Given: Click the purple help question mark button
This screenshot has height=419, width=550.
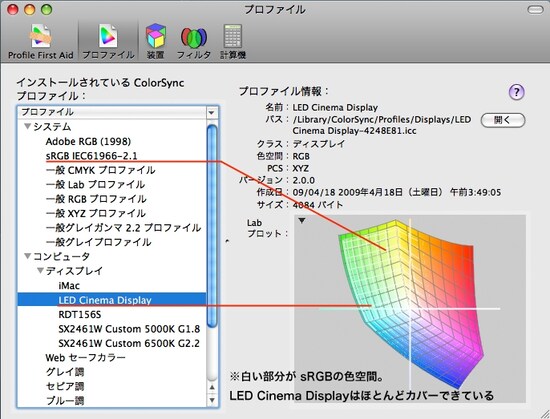Looking at the screenshot, I should point(516,92).
